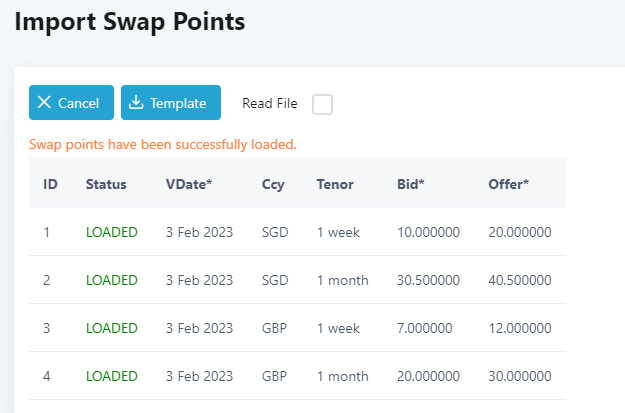Click the Ccy column header
Screen dimensions: 625x413
273,185
